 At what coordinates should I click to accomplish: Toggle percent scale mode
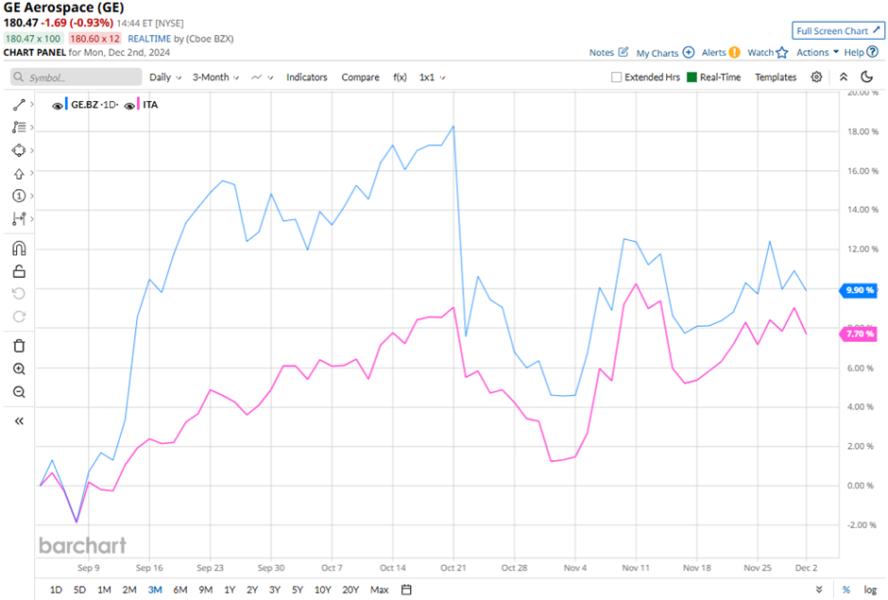coord(846,590)
